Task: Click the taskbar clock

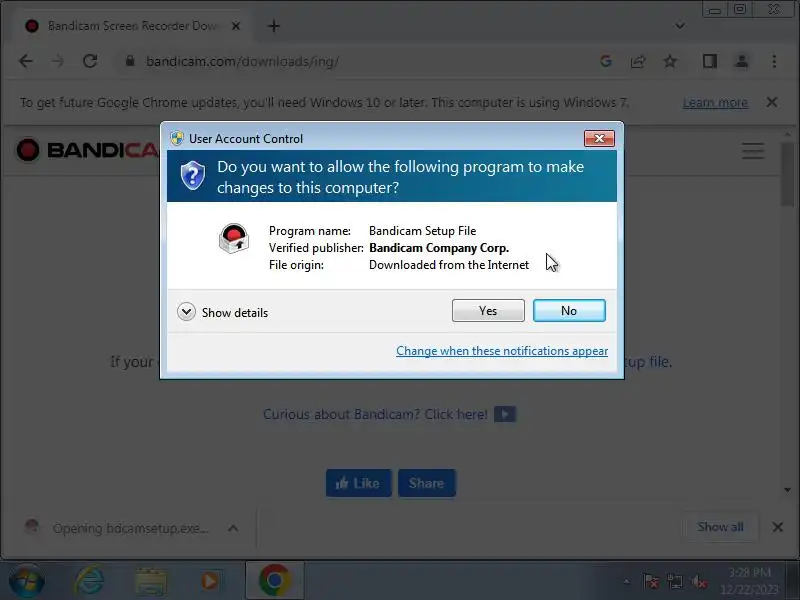Action: coord(749,581)
